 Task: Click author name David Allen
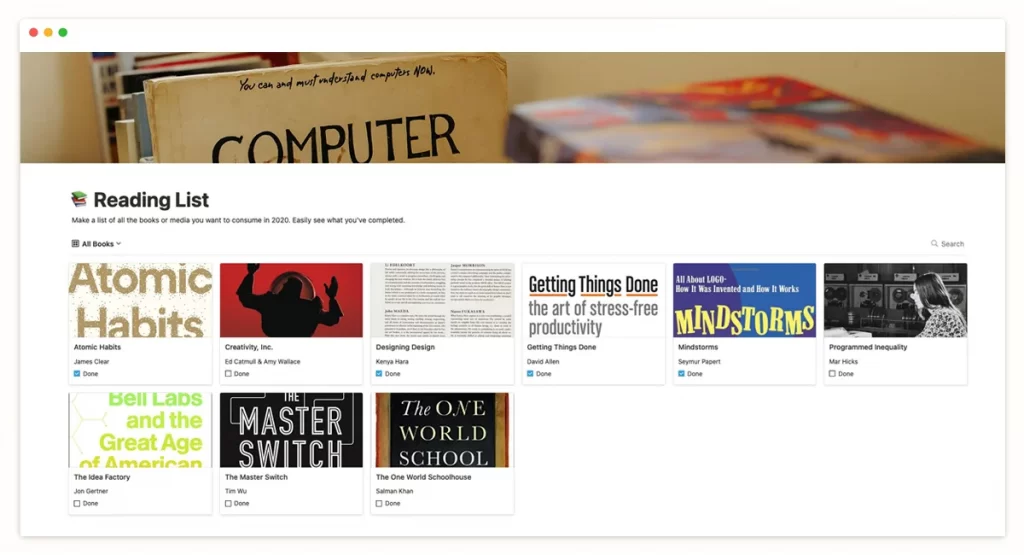tap(543, 361)
